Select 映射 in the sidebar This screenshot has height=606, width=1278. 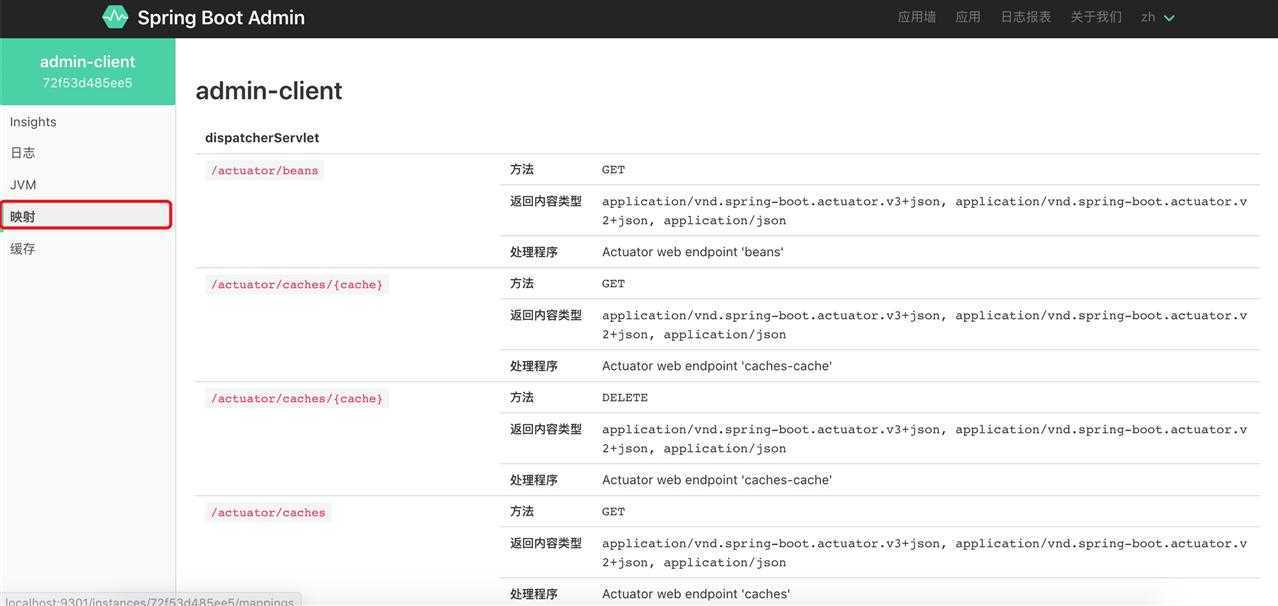pos(23,216)
